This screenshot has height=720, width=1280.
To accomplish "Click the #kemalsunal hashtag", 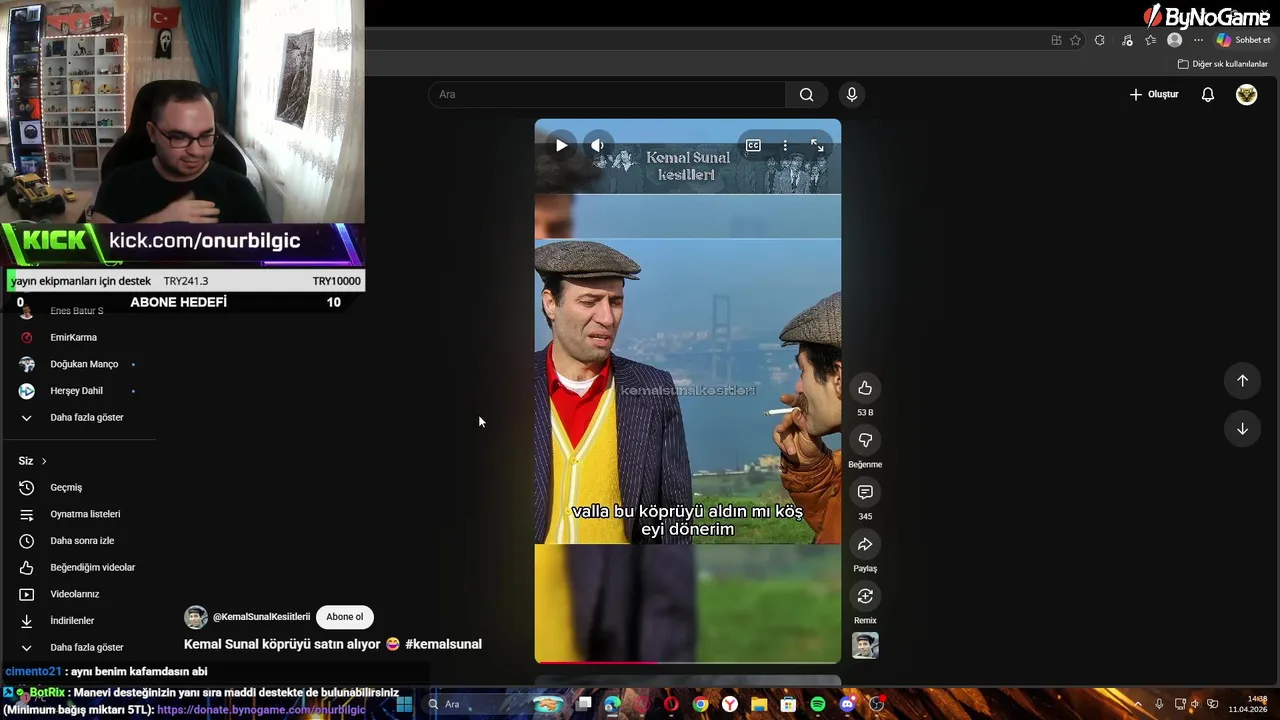I will (x=443, y=644).
